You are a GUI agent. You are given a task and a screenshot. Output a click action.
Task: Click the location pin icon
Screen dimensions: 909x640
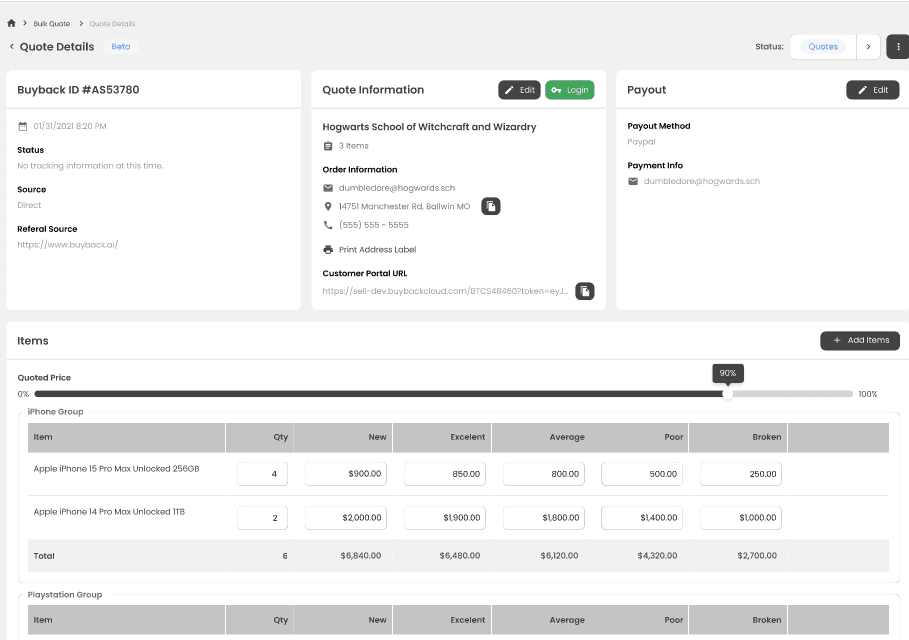click(x=328, y=206)
